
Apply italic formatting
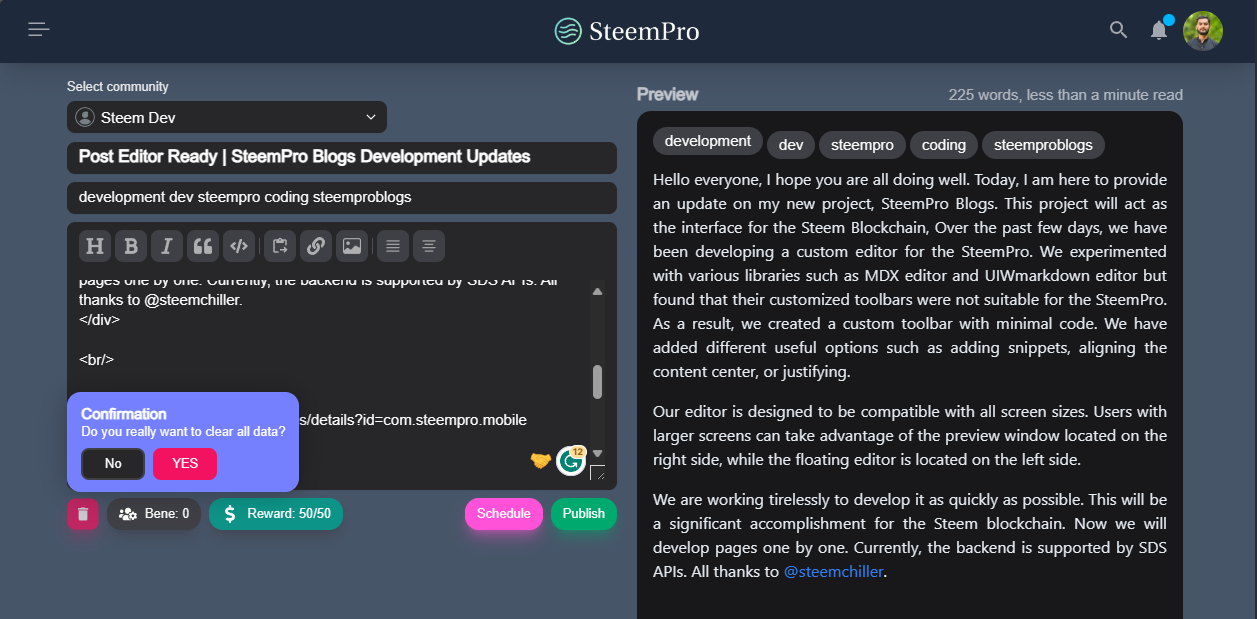click(167, 246)
